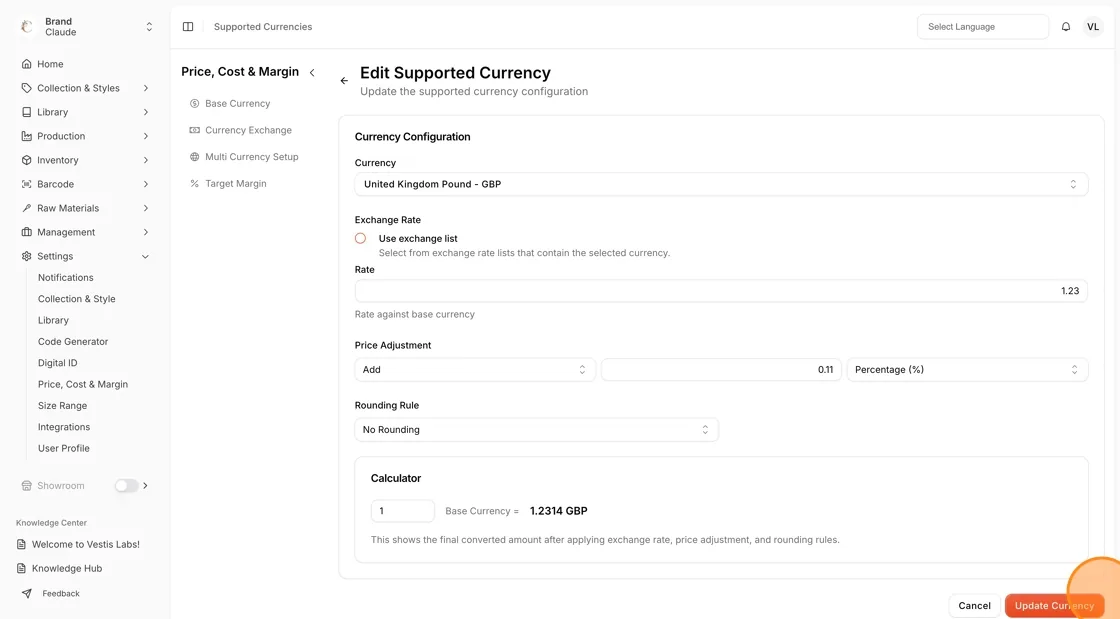
Task: Click the Showroom store icon
Action: tap(26, 485)
